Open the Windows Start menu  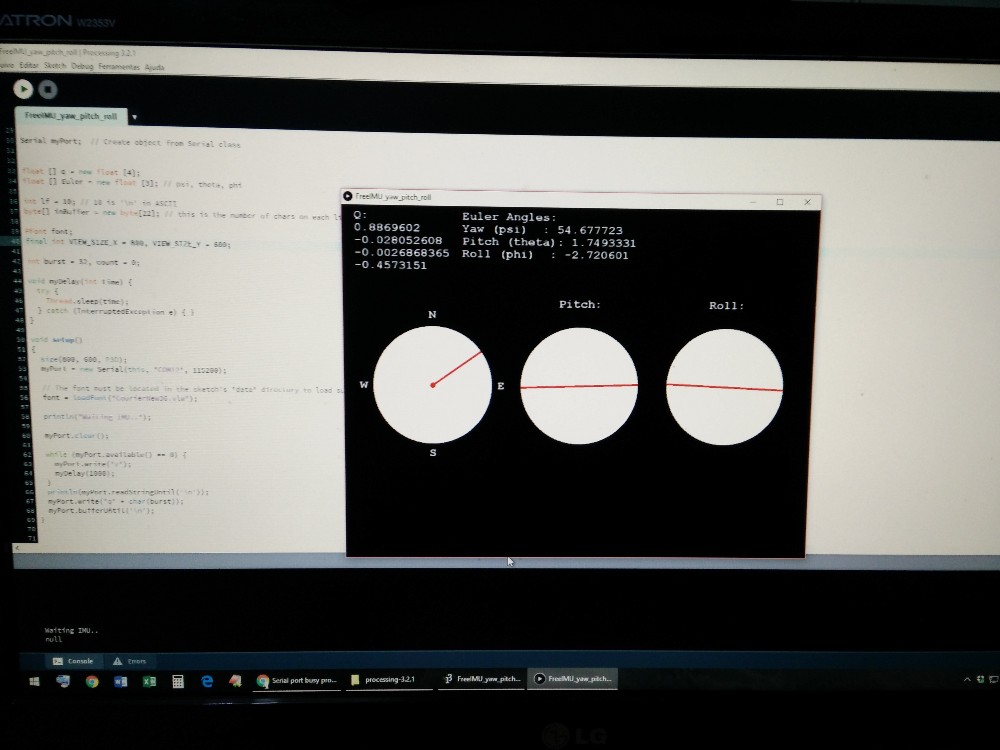pyautogui.click(x=34, y=681)
